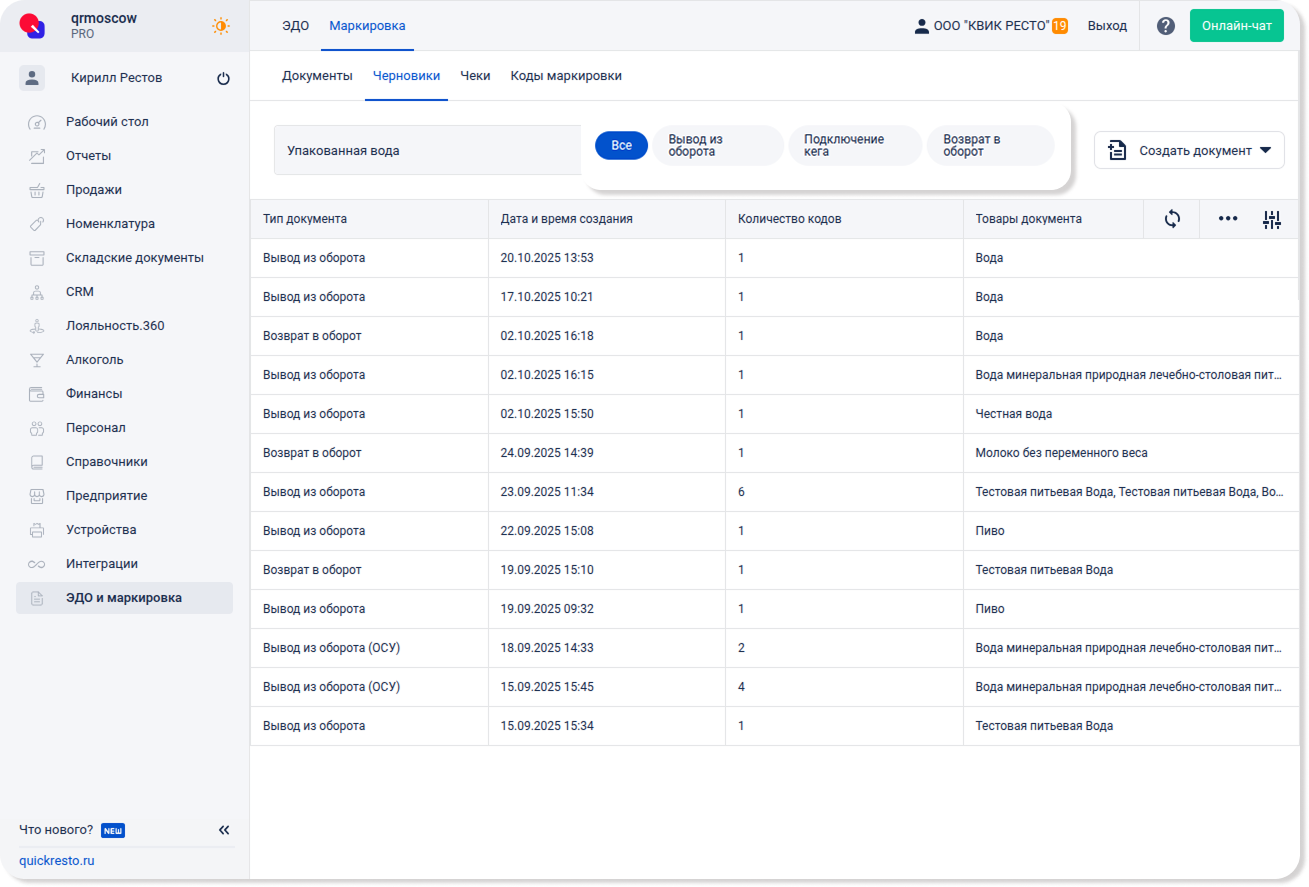Filter by Возврат в оборот chip
The width and height of the screenshot is (1309, 887).
989,146
